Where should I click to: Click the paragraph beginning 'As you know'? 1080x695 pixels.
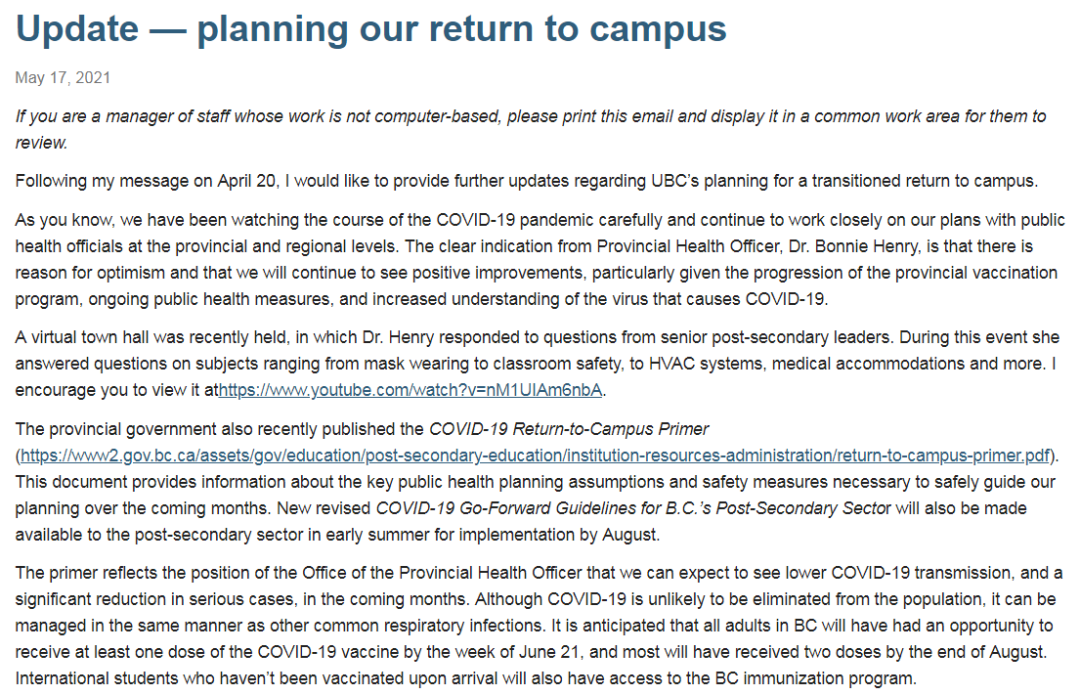[x=540, y=258]
